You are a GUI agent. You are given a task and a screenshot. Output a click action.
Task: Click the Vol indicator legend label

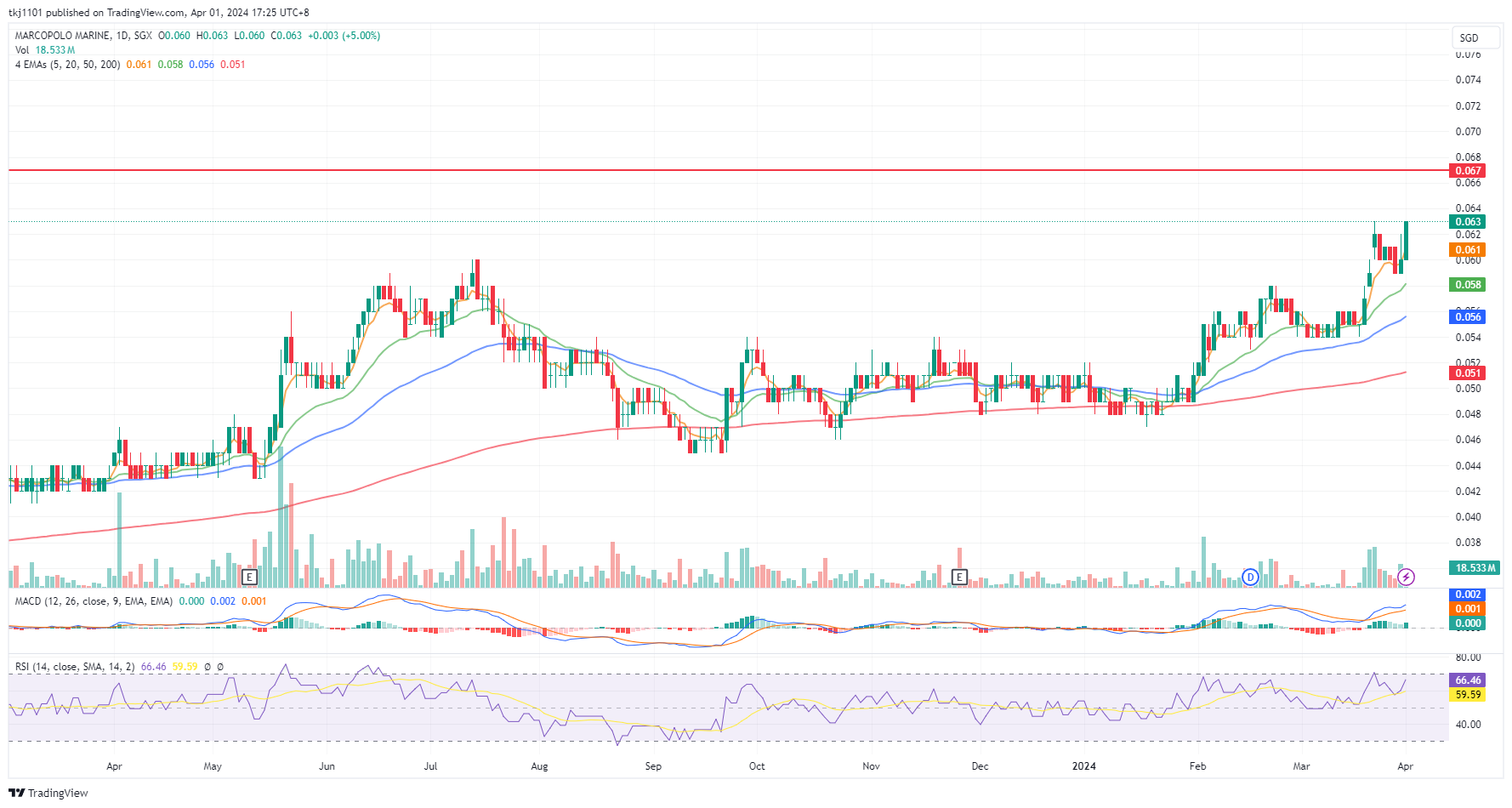pos(22,50)
